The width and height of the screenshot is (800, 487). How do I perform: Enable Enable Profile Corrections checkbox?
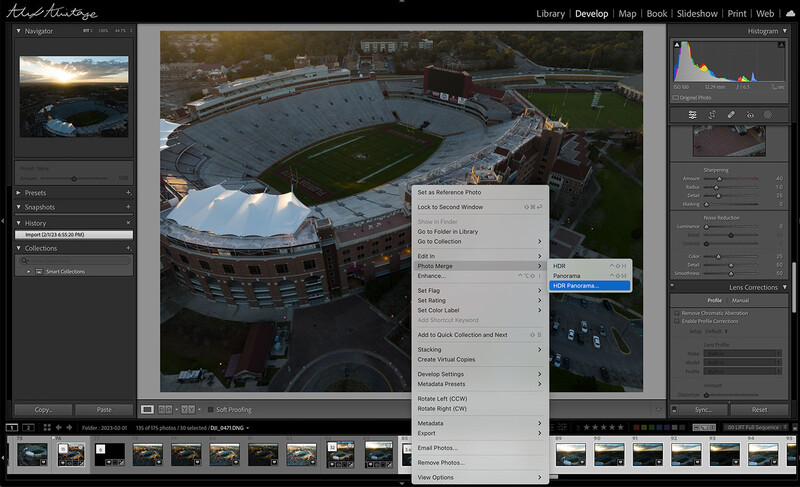pyautogui.click(x=677, y=321)
